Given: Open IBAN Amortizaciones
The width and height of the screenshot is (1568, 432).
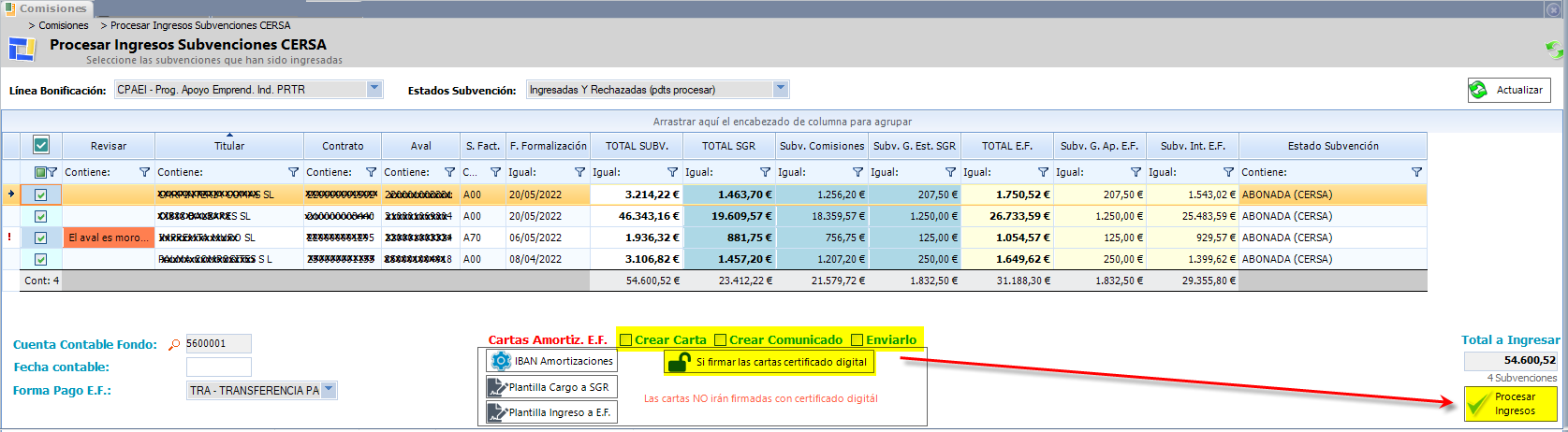Looking at the screenshot, I should [551, 361].
